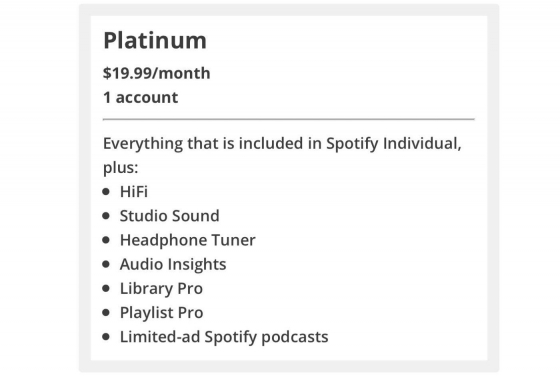Click the bullet dot beside Studio Sound

[x=106, y=216]
